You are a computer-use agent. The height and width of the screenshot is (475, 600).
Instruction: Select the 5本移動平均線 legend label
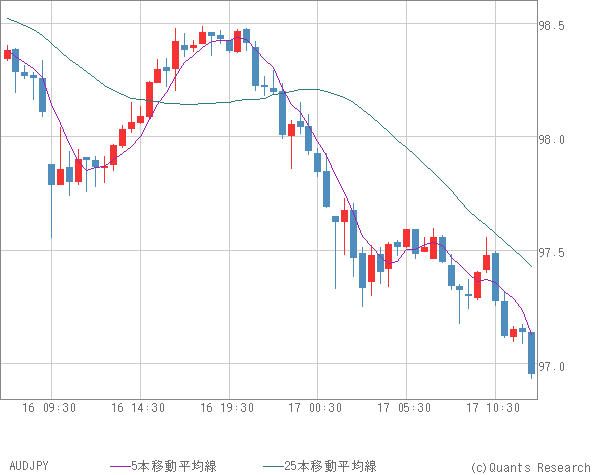click(174, 466)
